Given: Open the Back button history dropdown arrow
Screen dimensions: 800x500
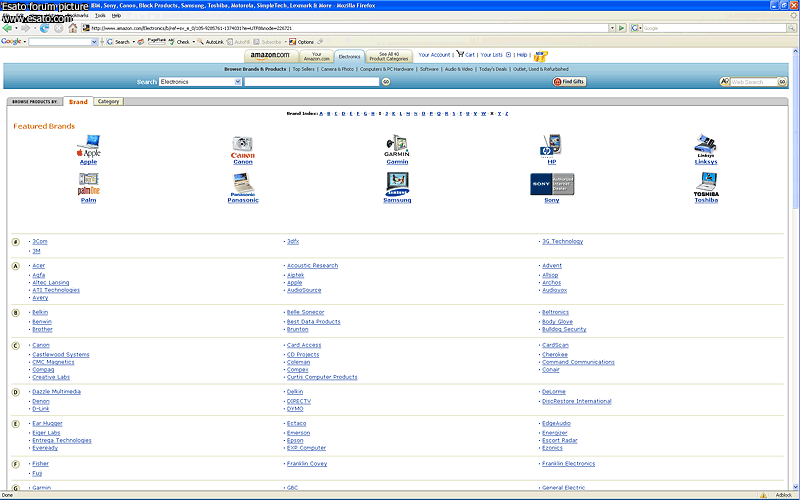Looking at the screenshot, I should 16,28.
